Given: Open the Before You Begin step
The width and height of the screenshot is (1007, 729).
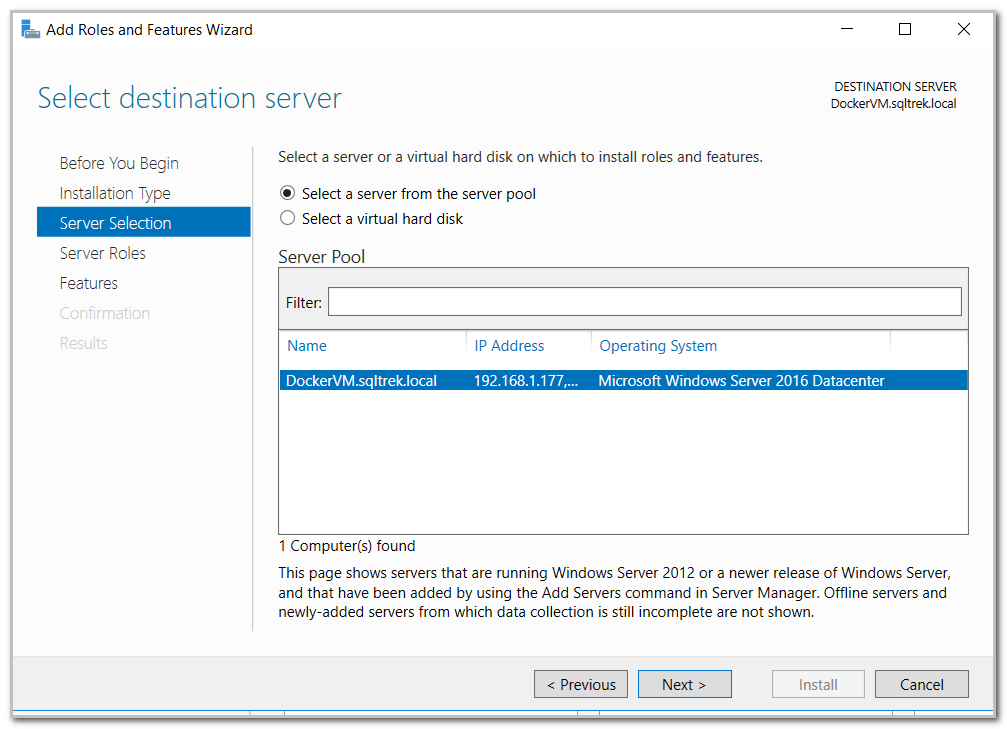Looking at the screenshot, I should pyautogui.click(x=119, y=163).
